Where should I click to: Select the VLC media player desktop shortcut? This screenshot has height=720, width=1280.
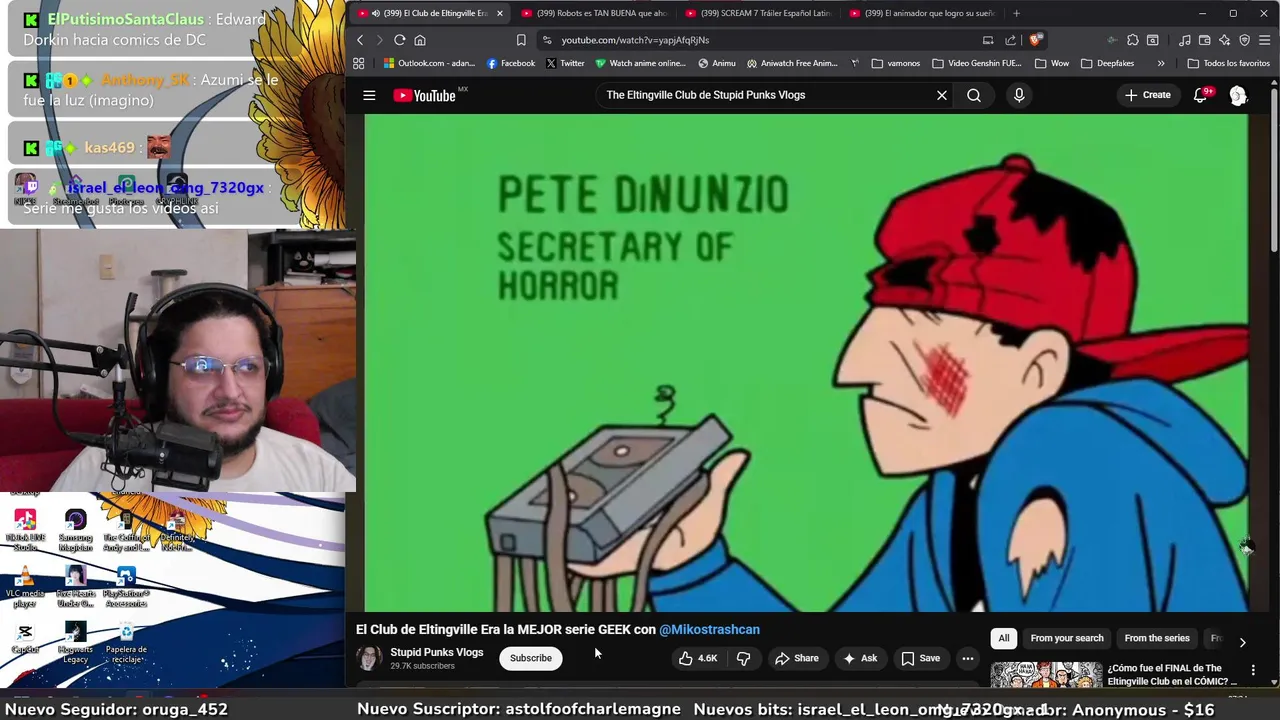[25, 587]
